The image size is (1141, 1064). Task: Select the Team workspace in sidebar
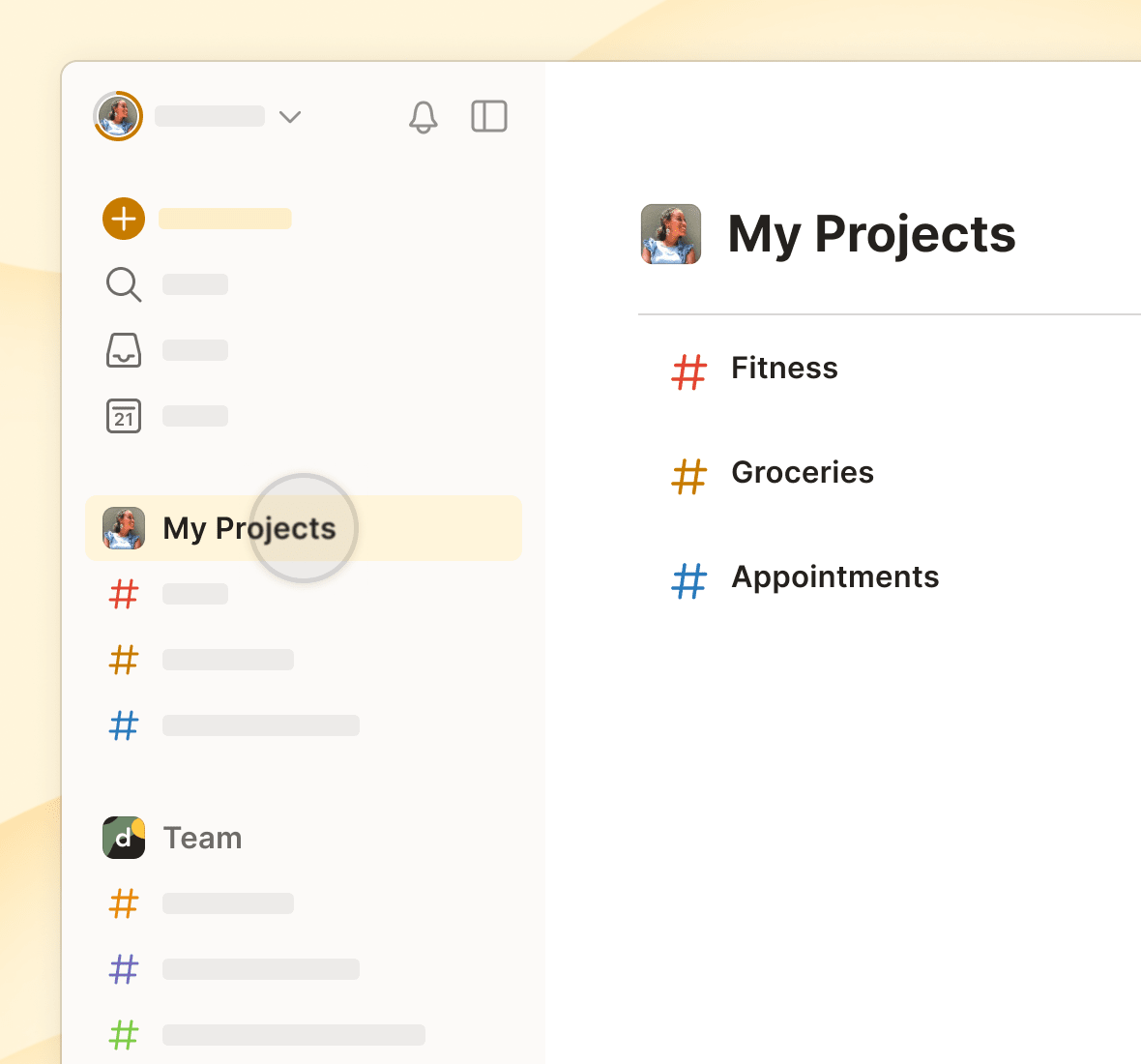point(202,838)
